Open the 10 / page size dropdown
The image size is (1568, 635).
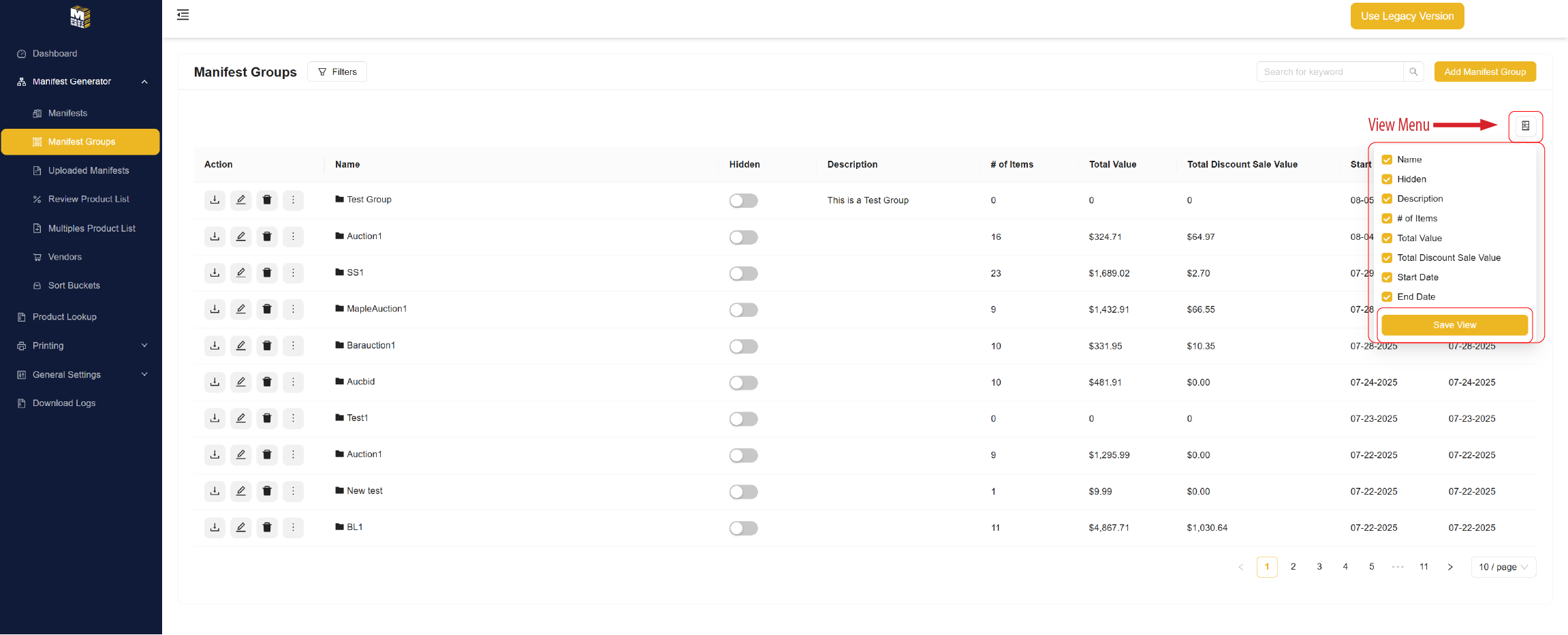coord(1503,567)
